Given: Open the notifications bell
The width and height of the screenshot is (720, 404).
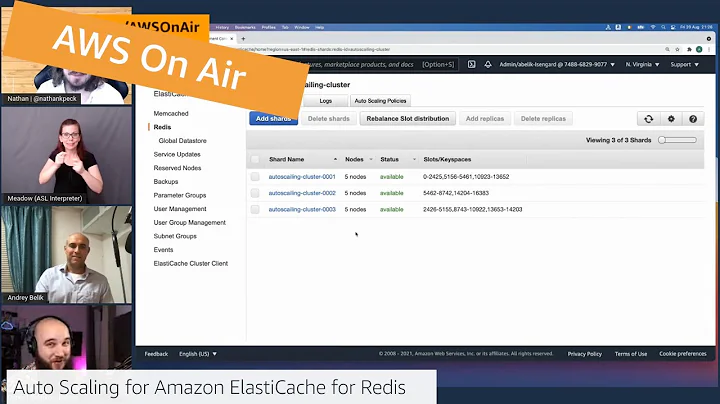Looking at the screenshot, I should (488, 64).
